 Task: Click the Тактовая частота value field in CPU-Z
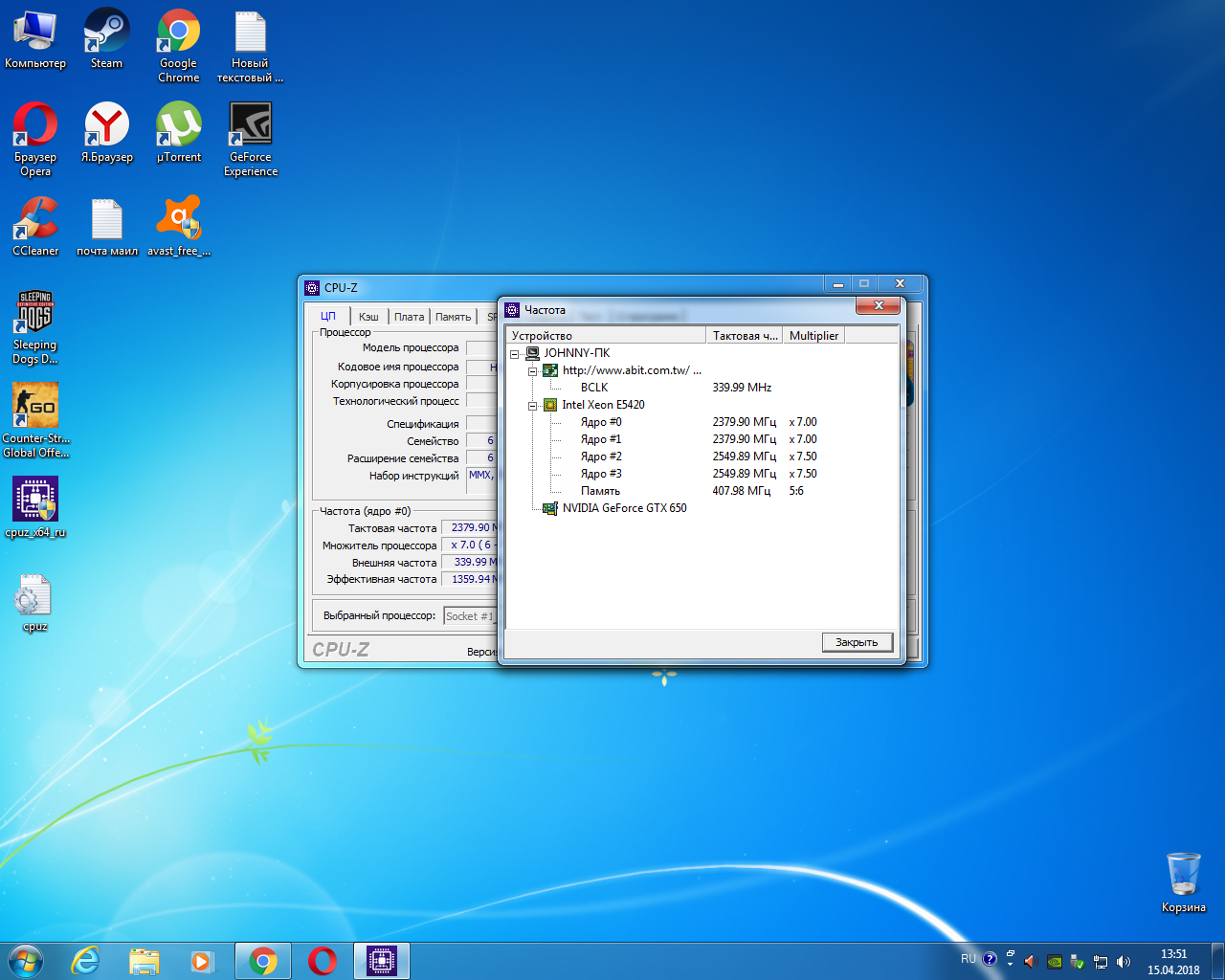tap(470, 527)
